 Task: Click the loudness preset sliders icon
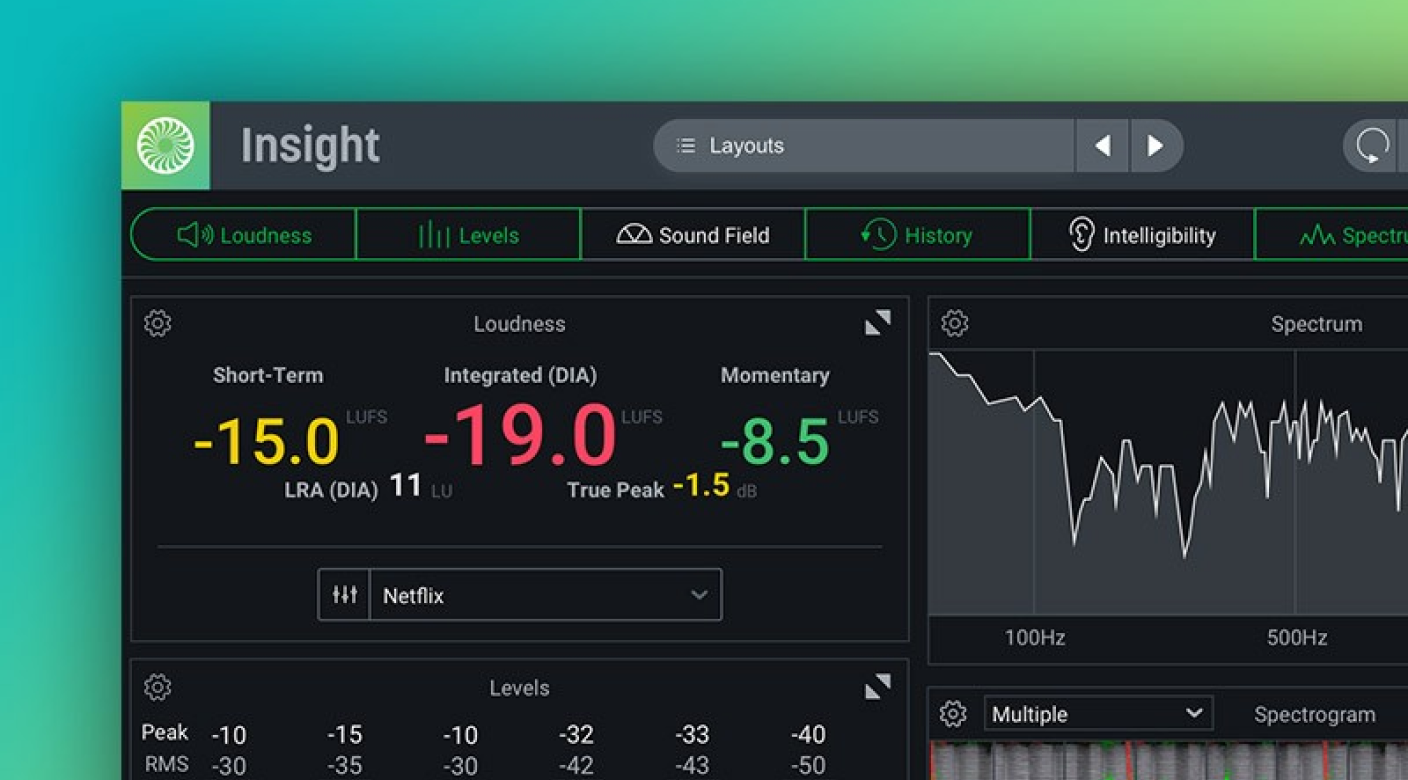click(344, 595)
